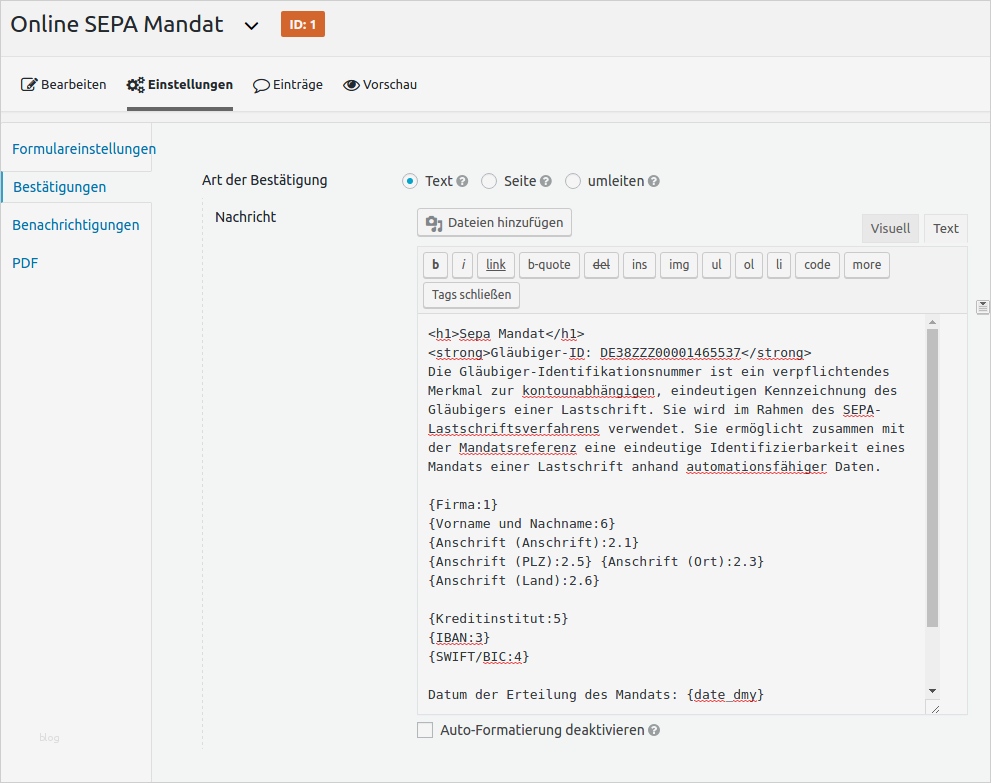Click the italic (i) quicktag button
The height and width of the screenshot is (783, 991).
tap(462, 265)
